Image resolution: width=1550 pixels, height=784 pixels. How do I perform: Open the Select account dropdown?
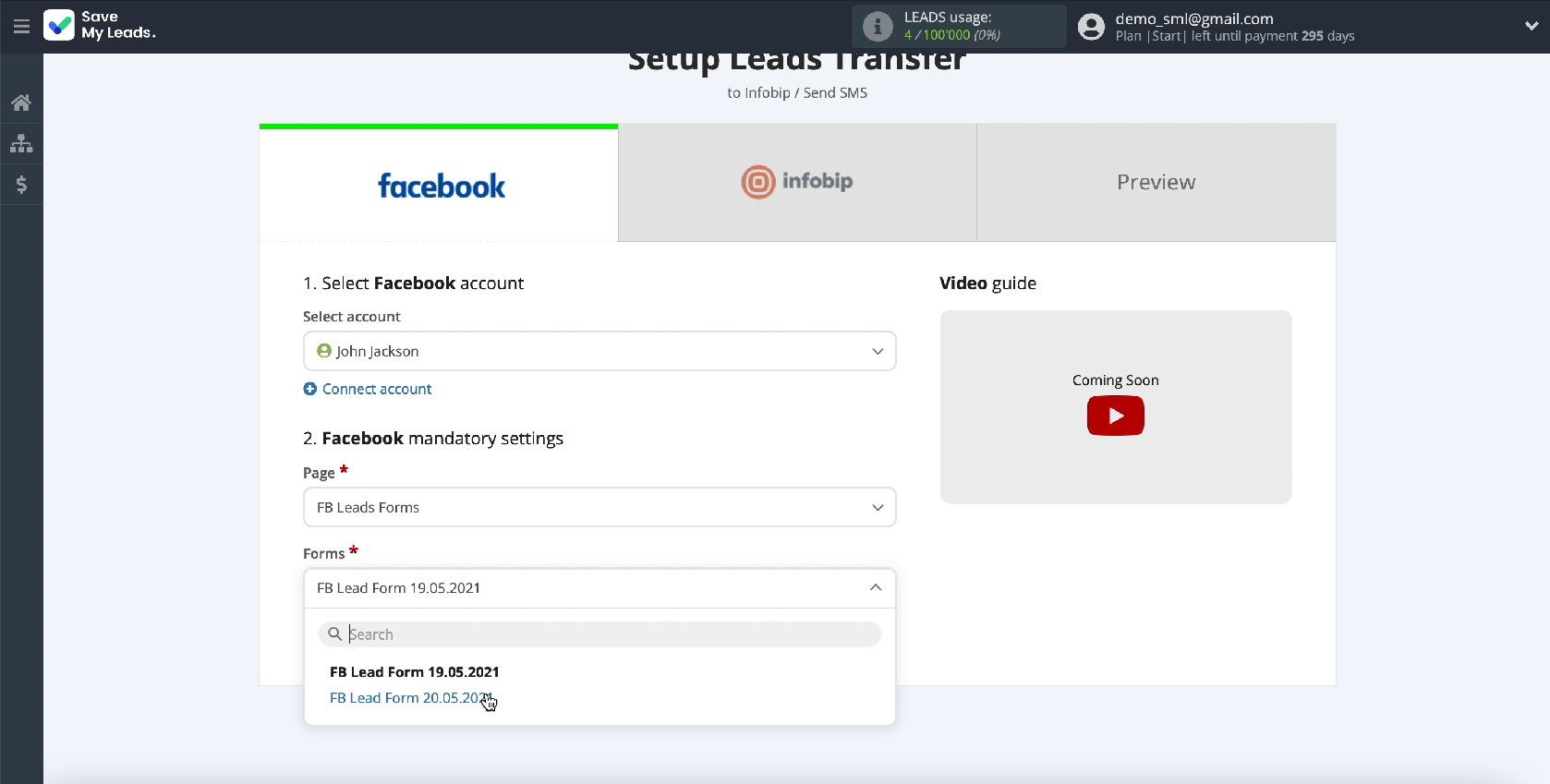(x=599, y=351)
